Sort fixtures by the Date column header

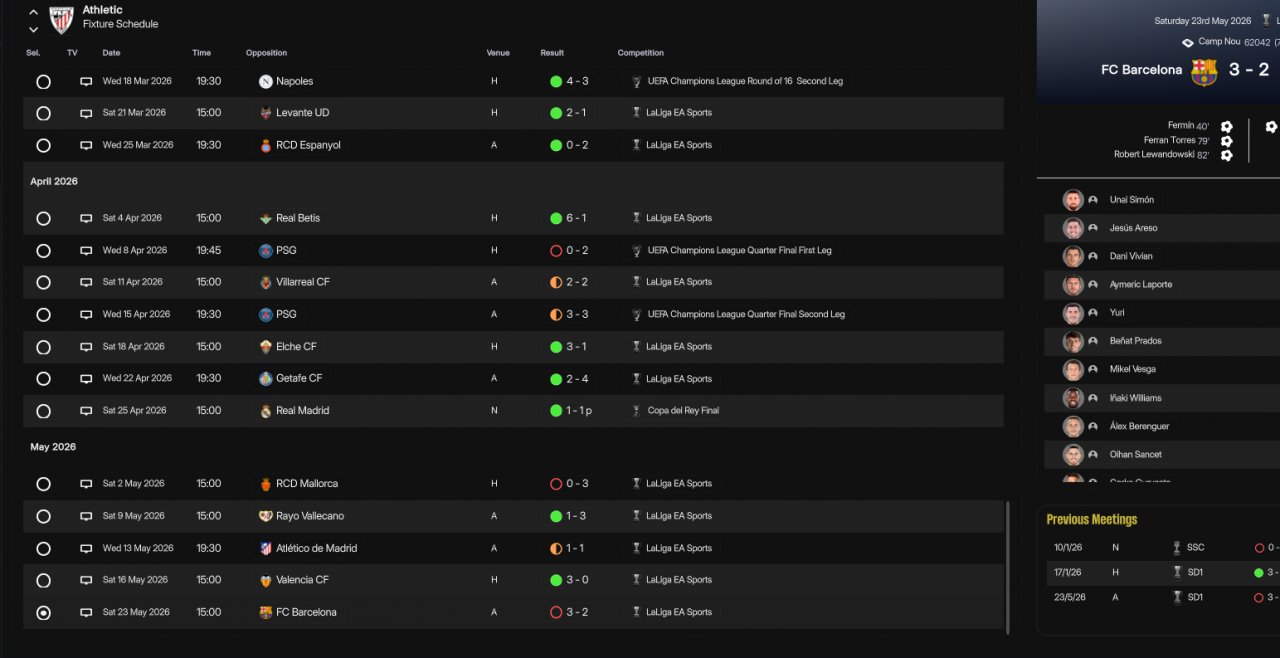point(111,53)
